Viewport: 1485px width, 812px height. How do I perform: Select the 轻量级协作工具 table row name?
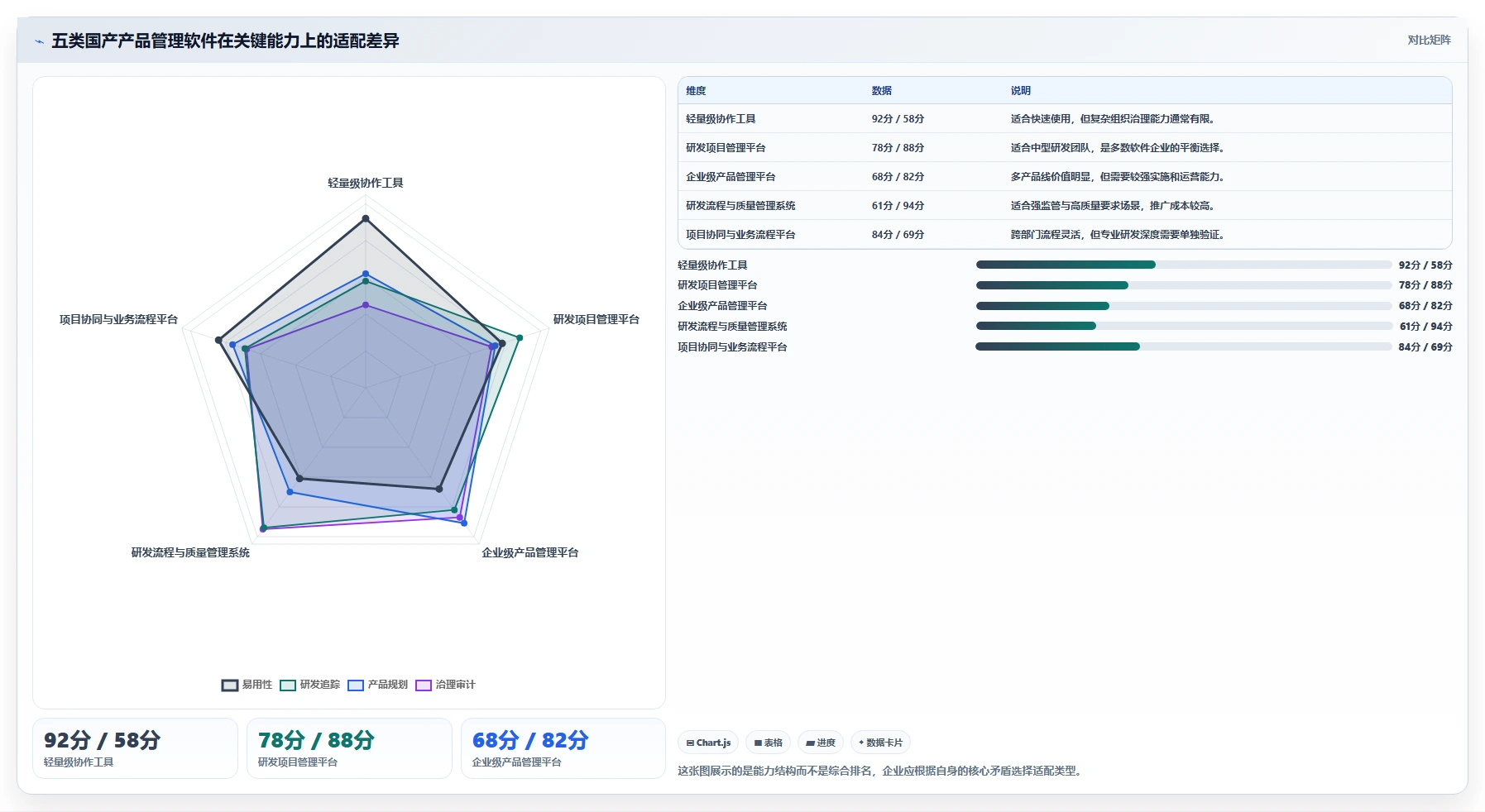[721, 119]
